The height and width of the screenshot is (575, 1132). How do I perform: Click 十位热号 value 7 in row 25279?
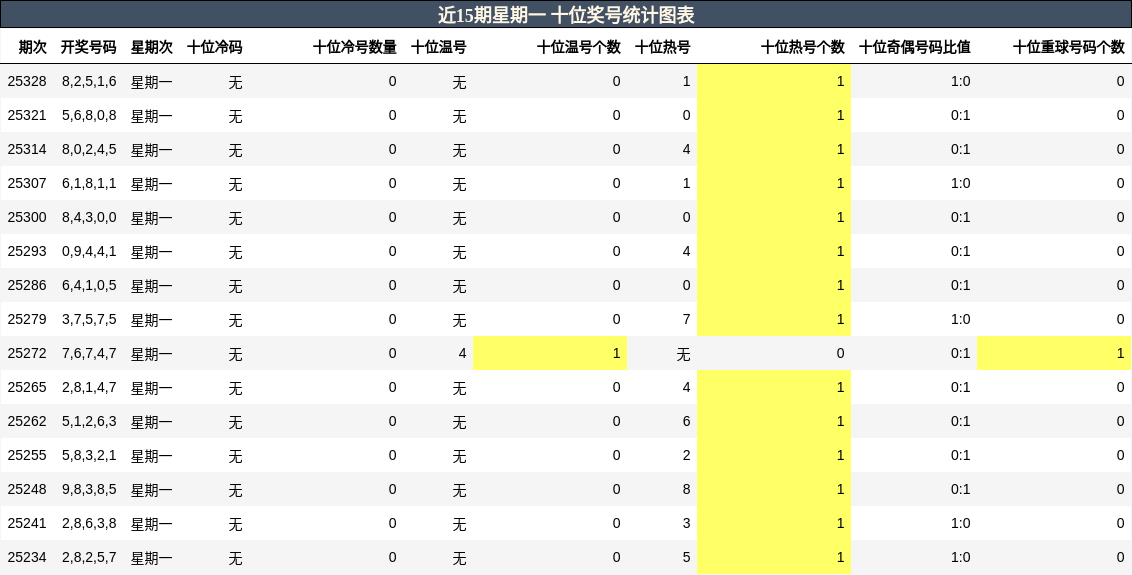(686, 319)
